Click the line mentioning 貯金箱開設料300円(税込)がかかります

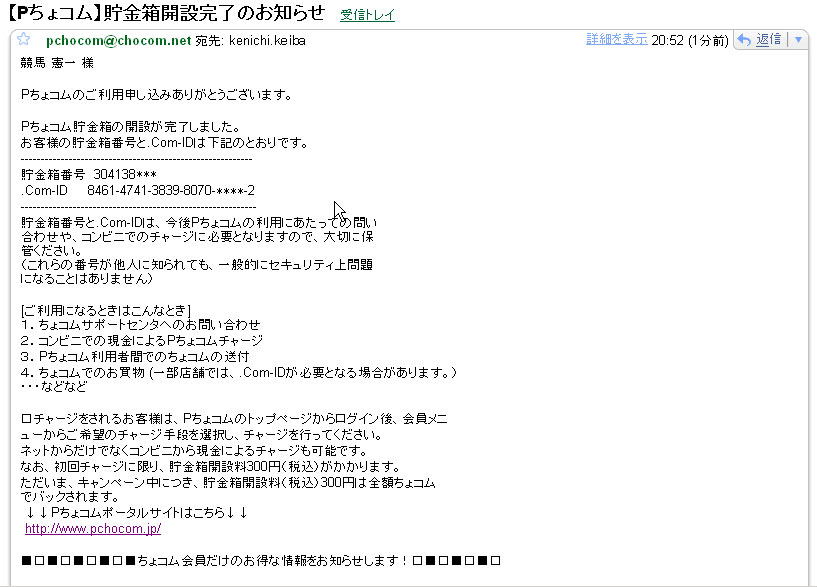(x=211, y=467)
